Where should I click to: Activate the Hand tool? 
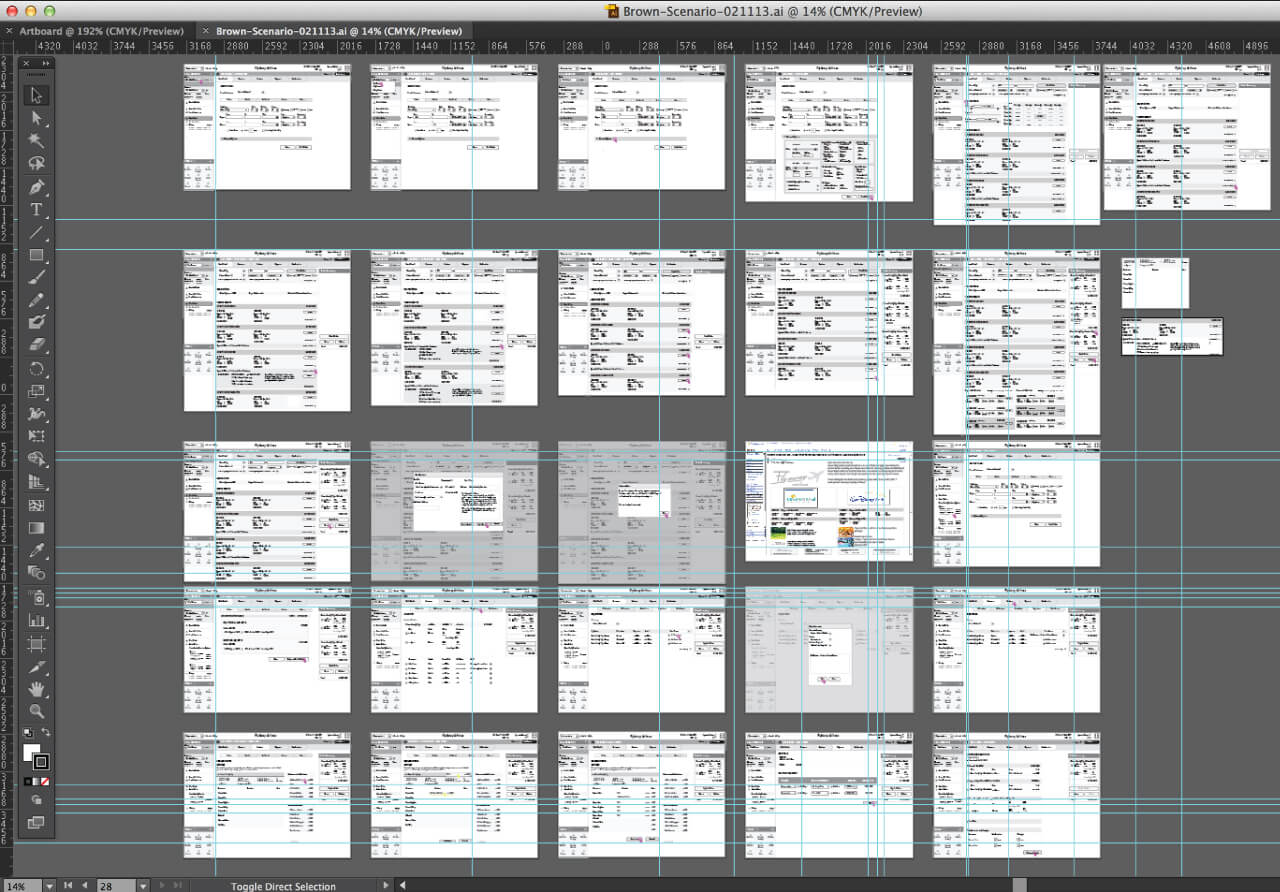(37, 688)
